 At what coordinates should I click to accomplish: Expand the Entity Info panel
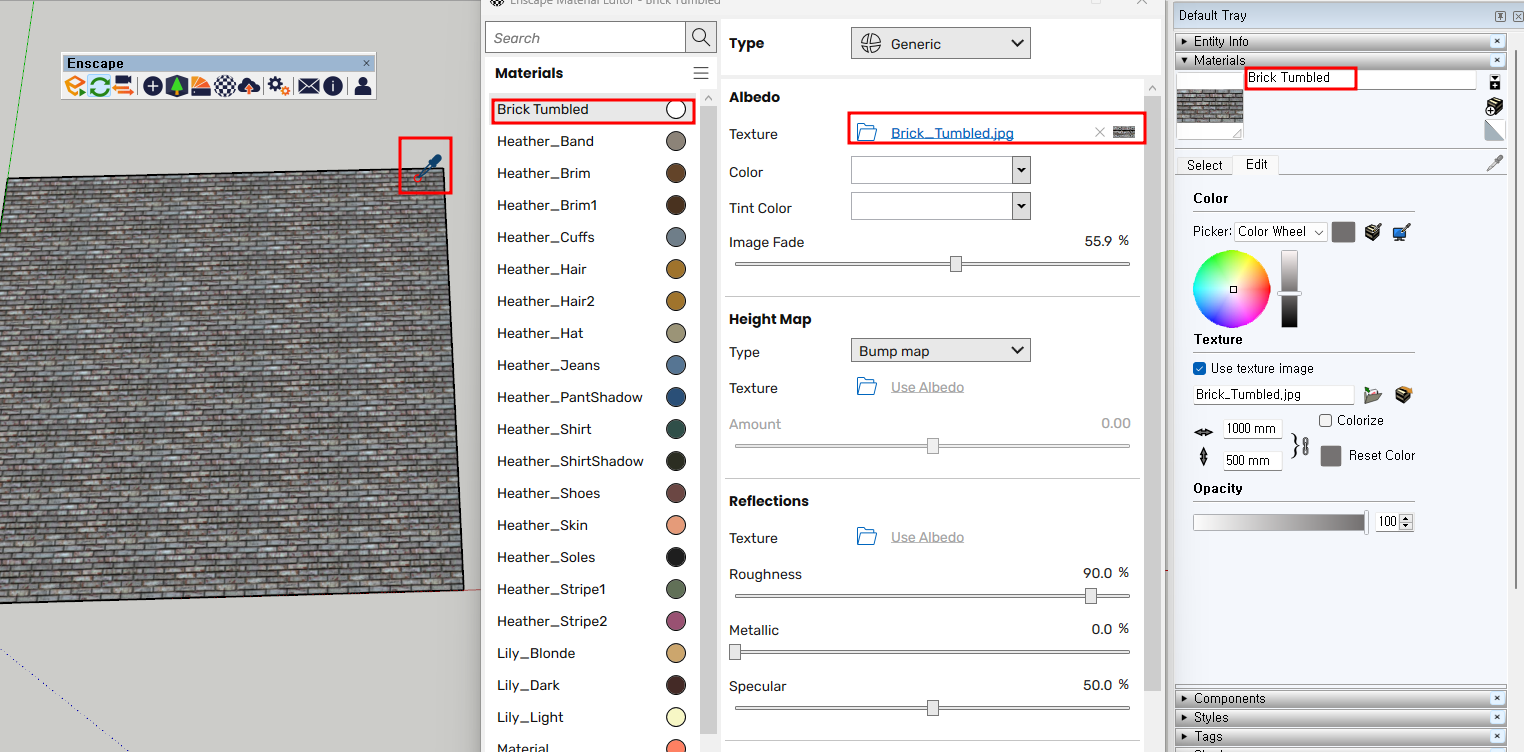click(1341, 41)
